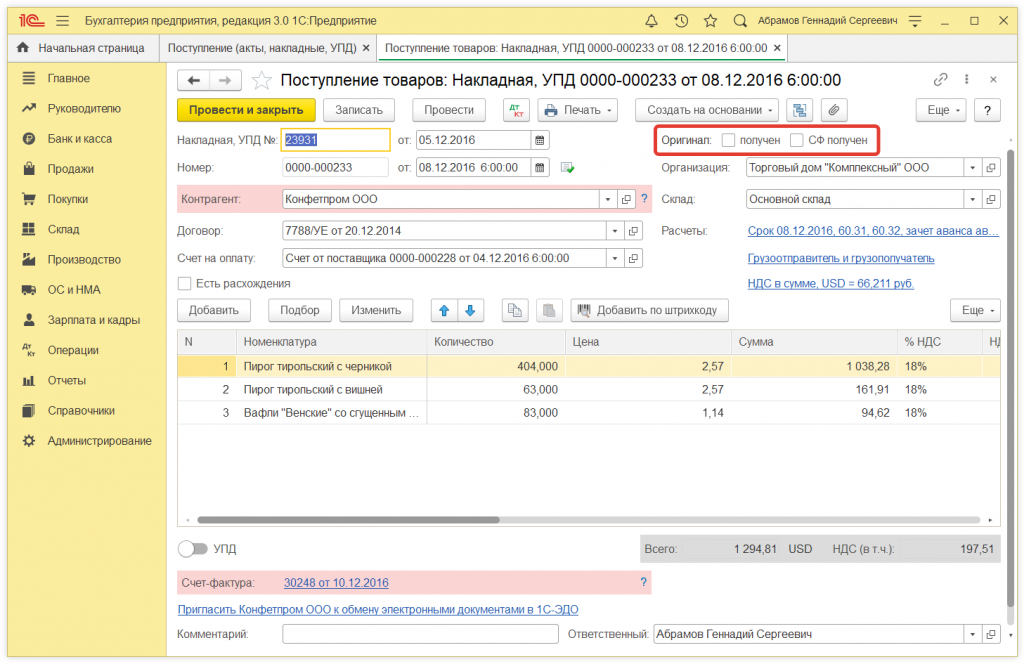Tick the Оригинал получен checkbox
This screenshot has width=1024, height=664.
729,140
